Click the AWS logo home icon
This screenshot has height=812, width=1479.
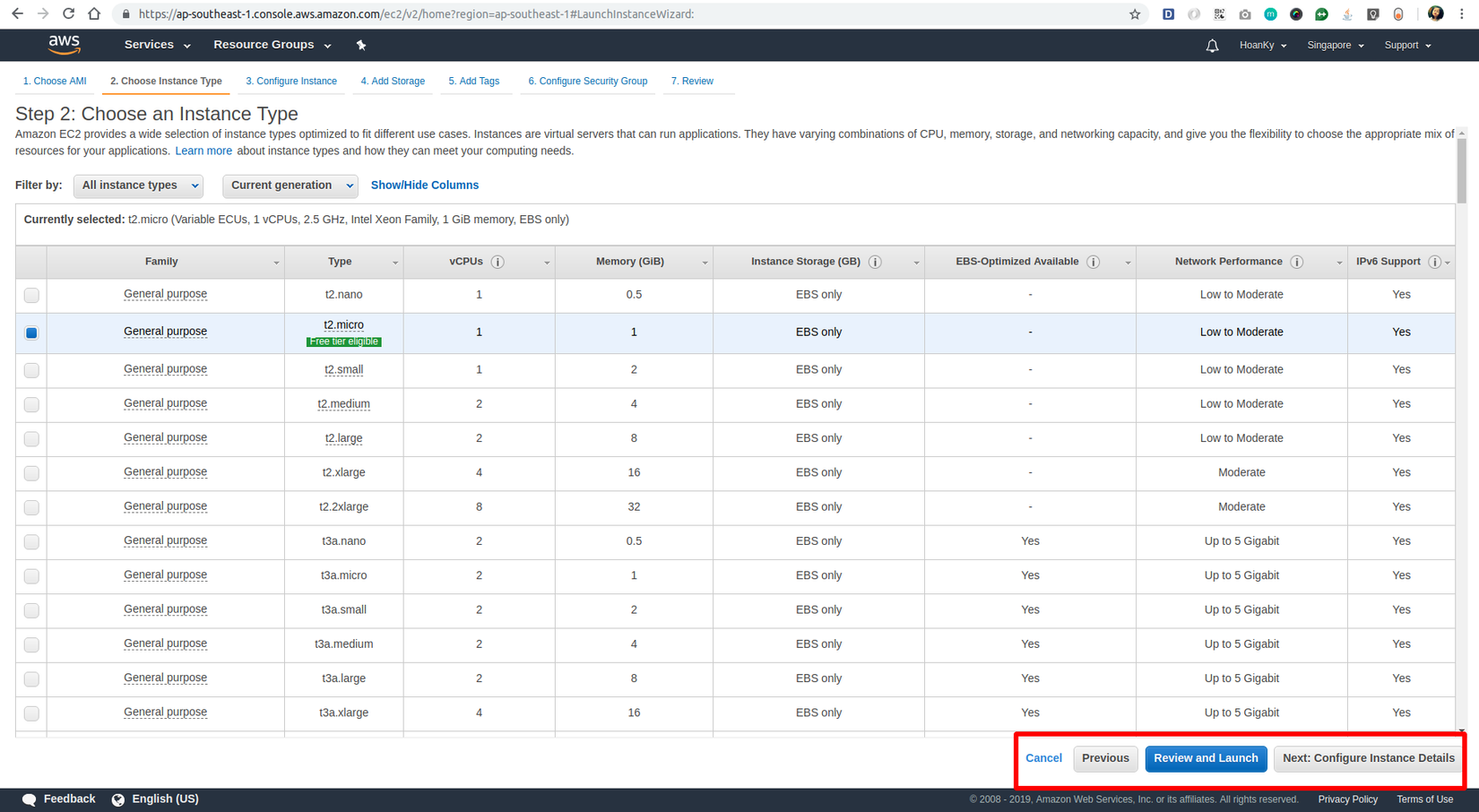64,45
